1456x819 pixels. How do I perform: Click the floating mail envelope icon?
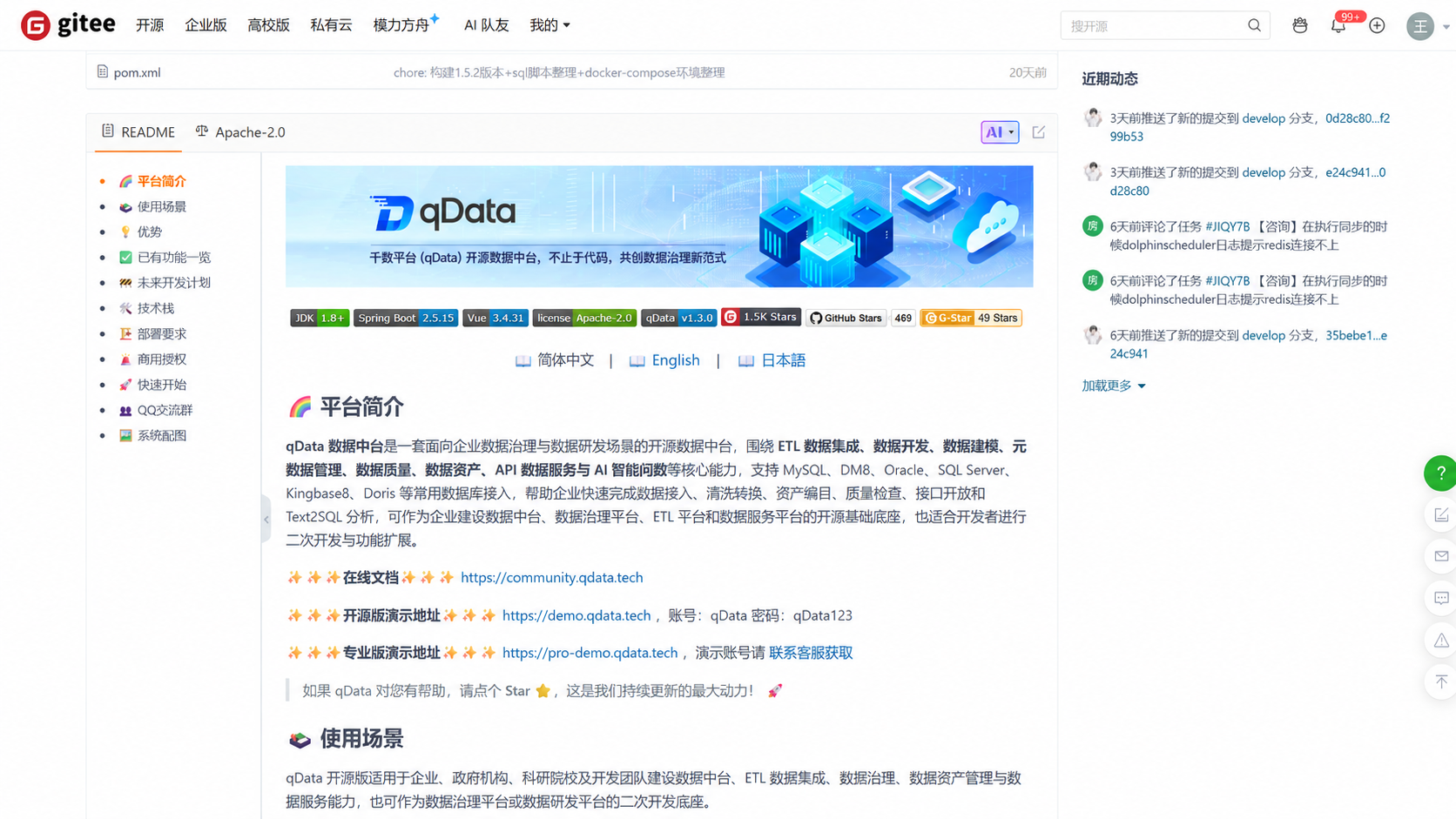(1441, 557)
